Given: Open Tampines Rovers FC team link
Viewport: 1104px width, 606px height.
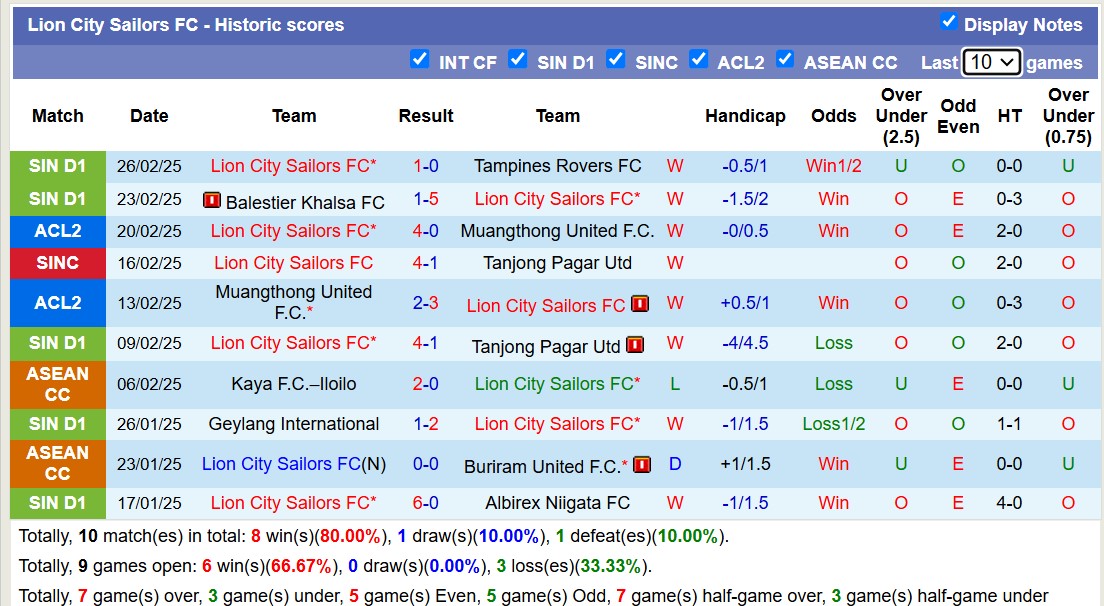Looking at the screenshot, I should 558,166.
